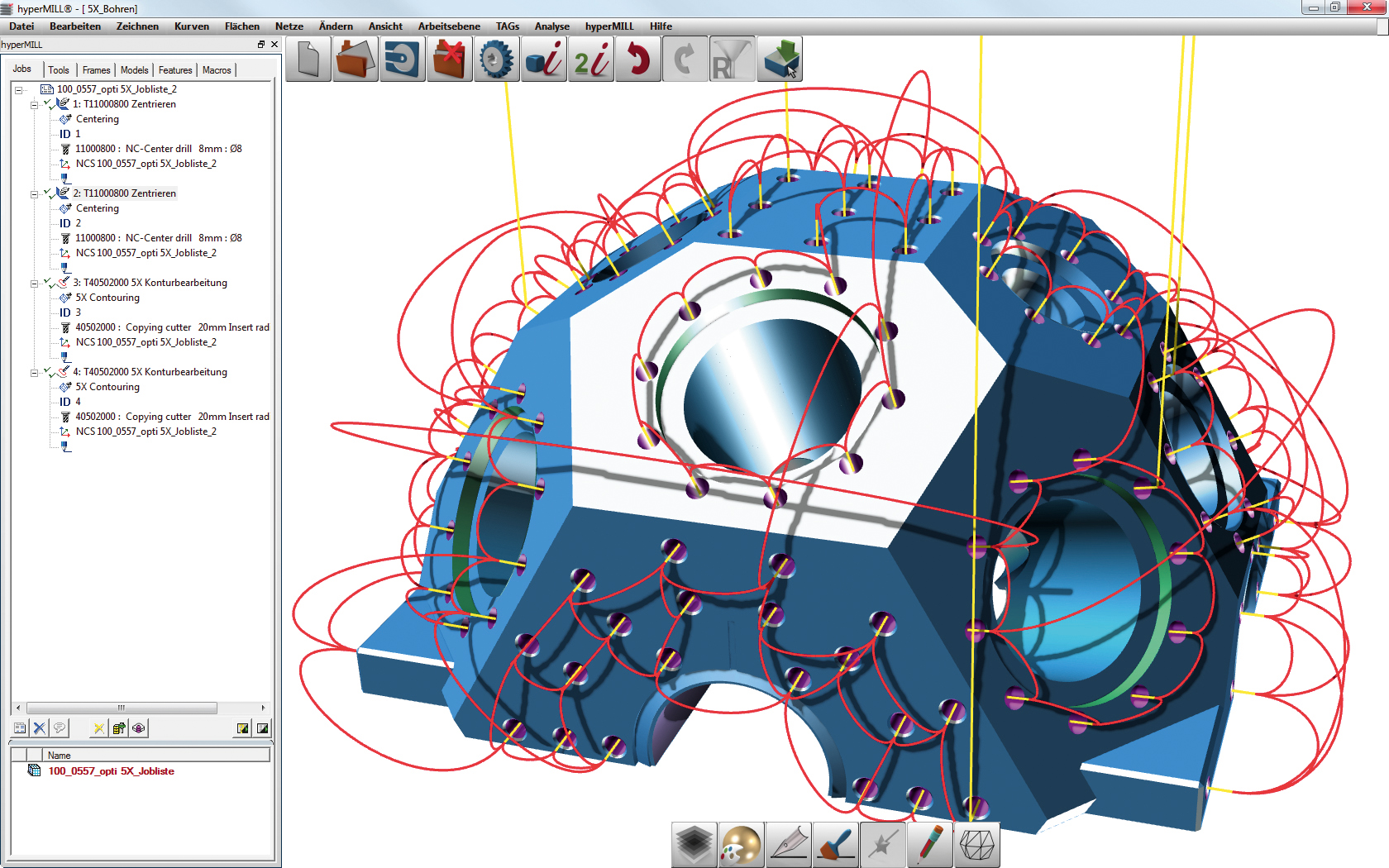1389x868 pixels.
Task: Click the speech-bubble comment button in the panel toolbar
Action: click(60, 727)
